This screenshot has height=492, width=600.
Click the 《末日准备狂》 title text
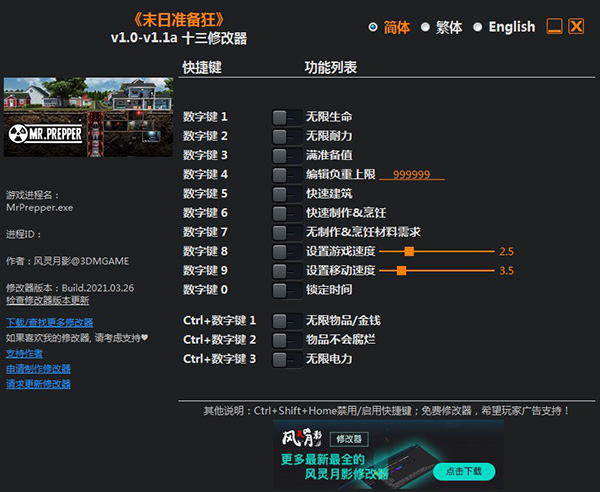(179, 20)
